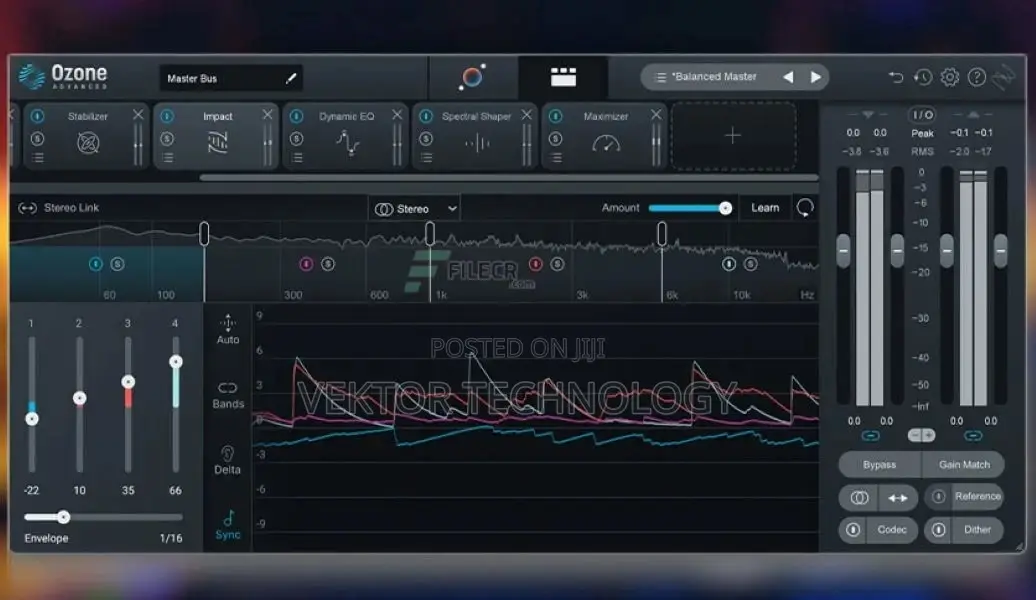Select the Spectral Shaper module icon
1036x600 pixels.
(x=476, y=143)
